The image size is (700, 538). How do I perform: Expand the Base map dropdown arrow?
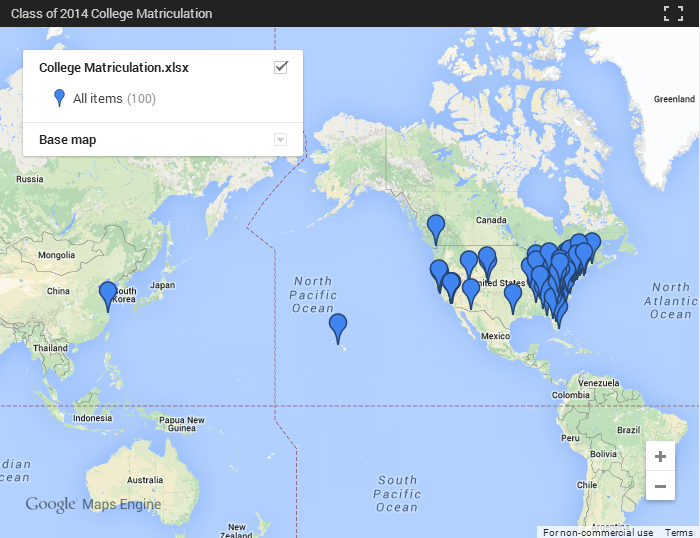click(x=280, y=140)
